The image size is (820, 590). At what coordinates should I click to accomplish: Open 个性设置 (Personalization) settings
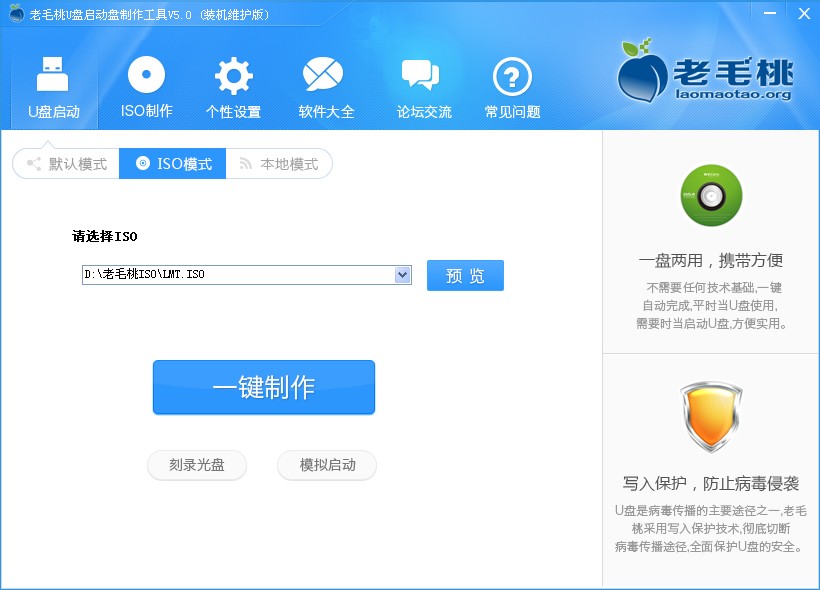click(233, 85)
